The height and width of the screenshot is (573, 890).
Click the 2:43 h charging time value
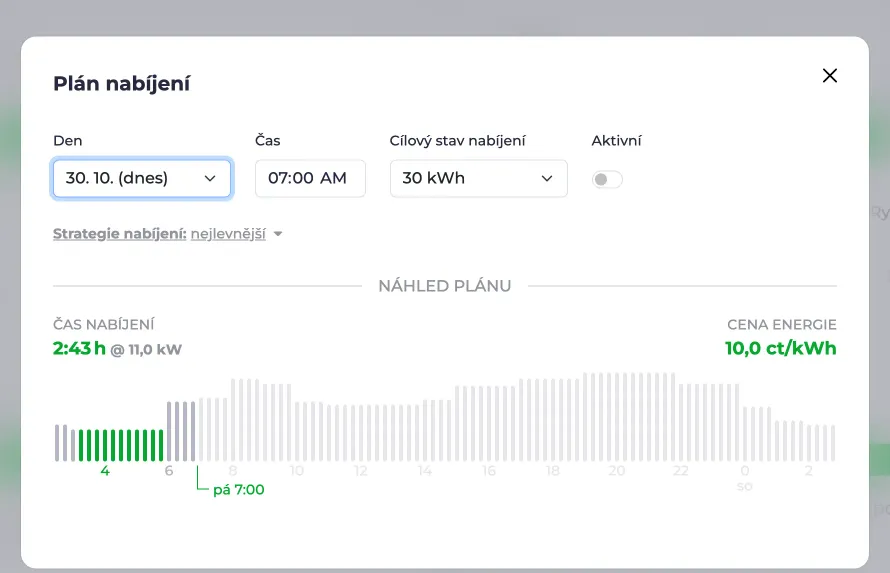pyautogui.click(x=79, y=348)
